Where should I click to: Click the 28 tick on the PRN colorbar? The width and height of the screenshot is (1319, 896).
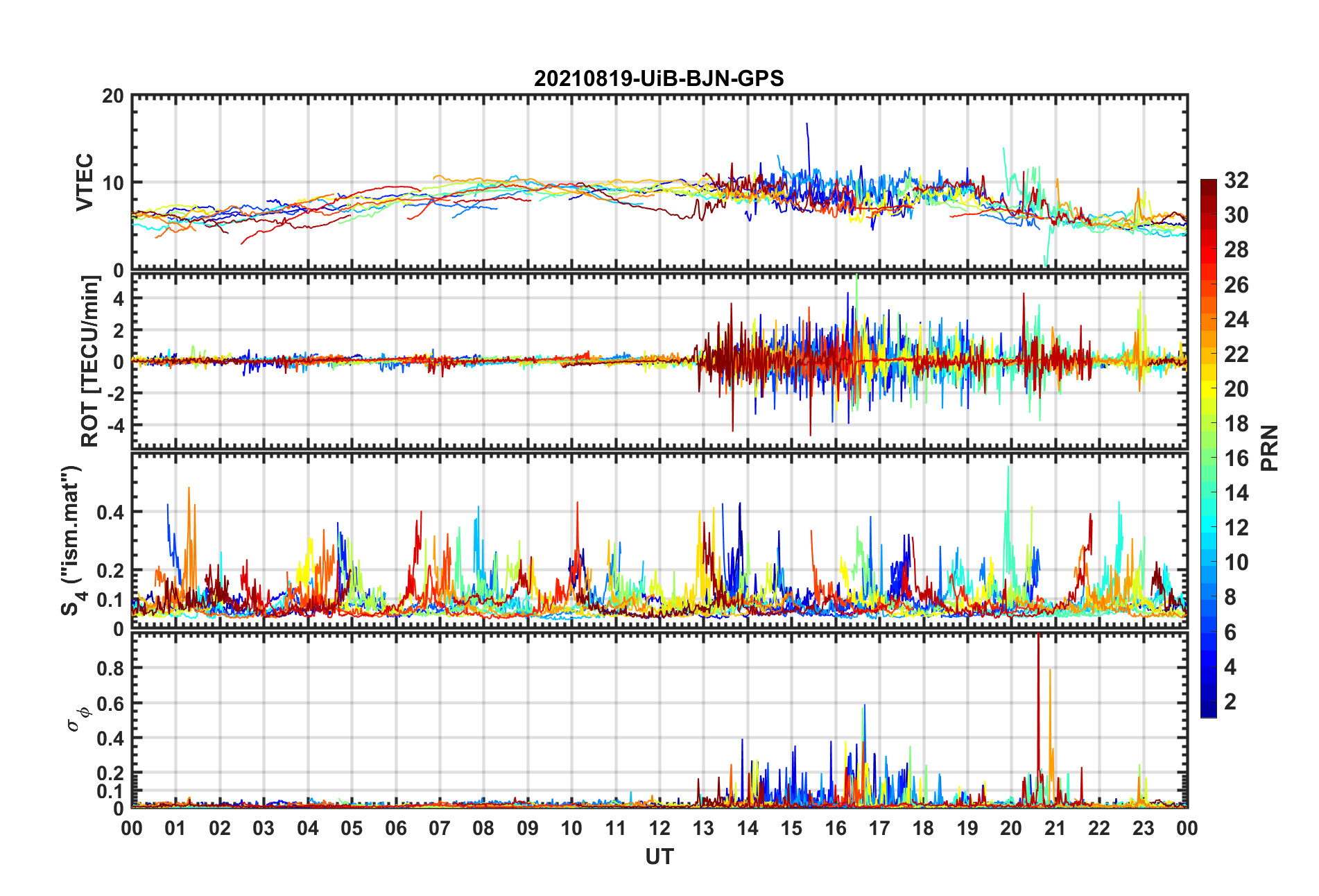(1236, 250)
